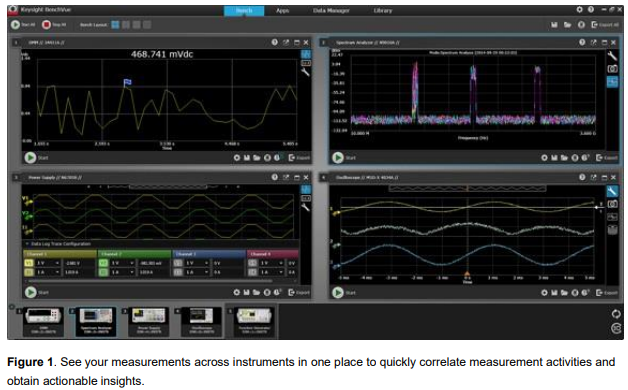Open help in the DMM panel header
The image size is (628, 390).
pos(274,42)
